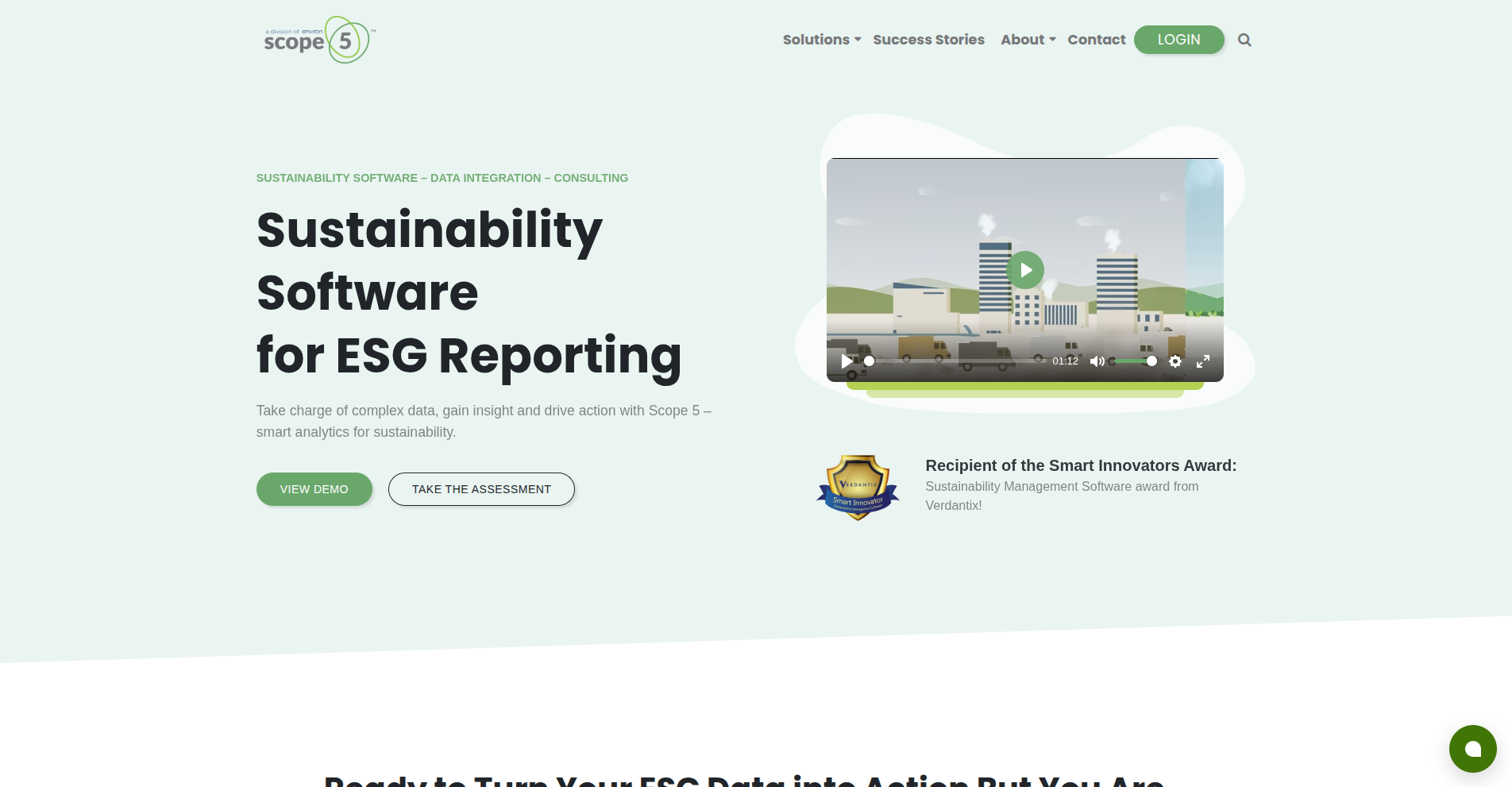This screenshot has height=787, width=1512.
Task: Adjust the video volume slider
Action: click(x=1133, y=361)
